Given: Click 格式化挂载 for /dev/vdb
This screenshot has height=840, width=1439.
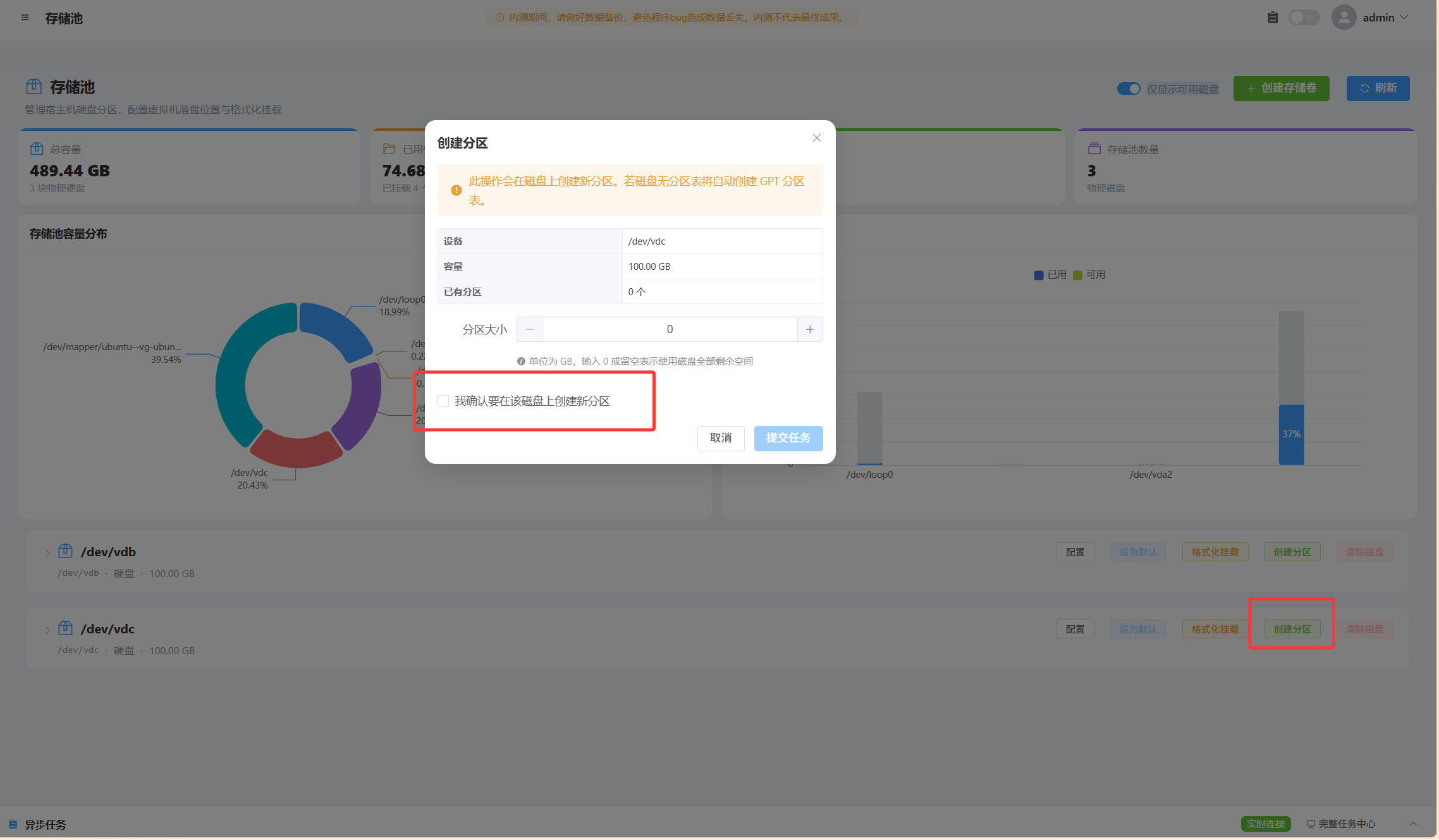Looking at the screenshot, I should tap(1215, 552).
